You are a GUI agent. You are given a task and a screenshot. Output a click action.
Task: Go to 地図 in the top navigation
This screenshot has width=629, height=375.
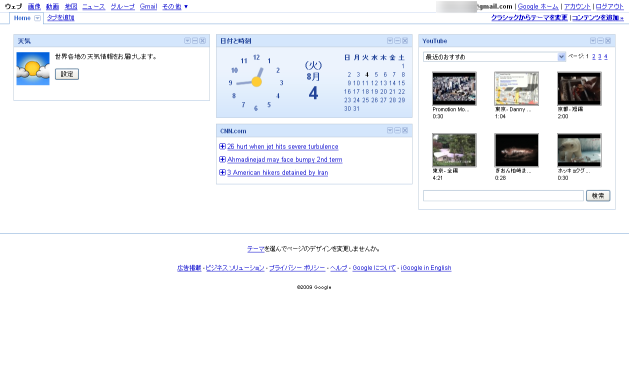point(71,6)
